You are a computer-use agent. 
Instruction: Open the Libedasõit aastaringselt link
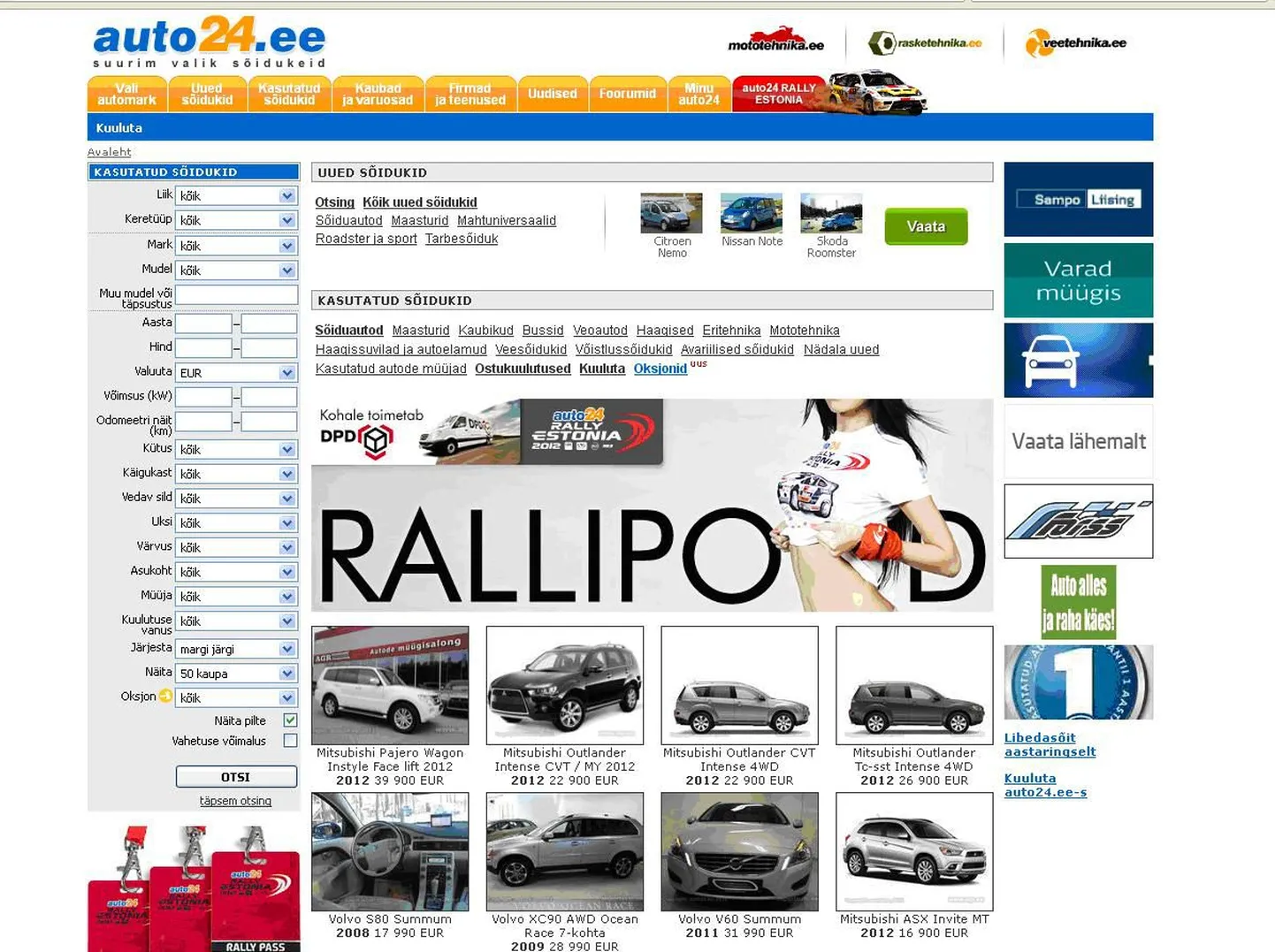(x=1050, y=744)
